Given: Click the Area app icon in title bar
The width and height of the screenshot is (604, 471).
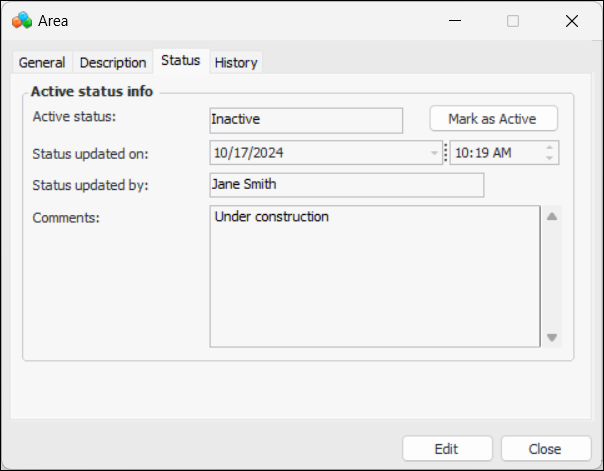Looking at the screenshot, I should [x=21, y=20].
